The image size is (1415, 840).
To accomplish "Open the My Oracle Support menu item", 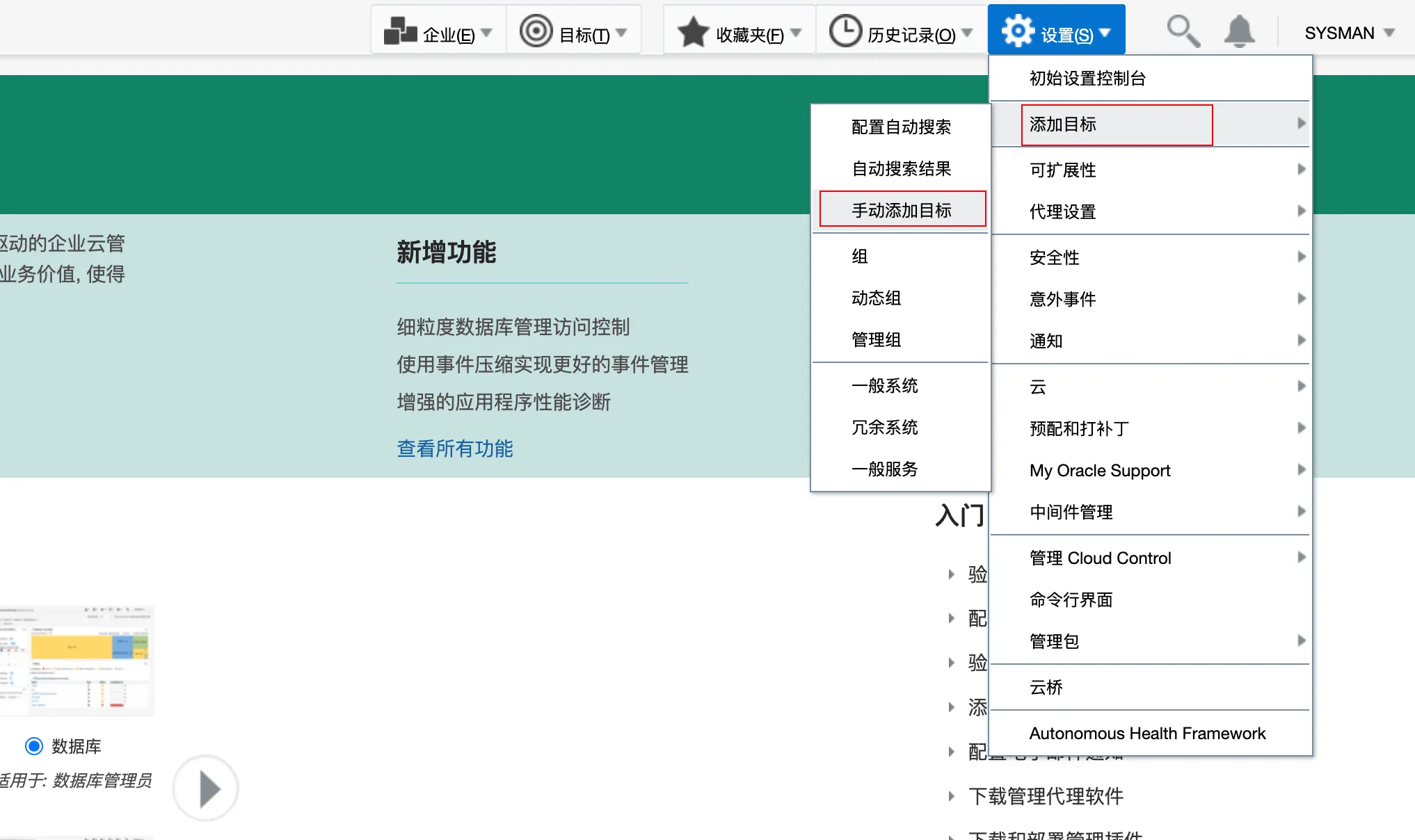I will (1099, 470).
